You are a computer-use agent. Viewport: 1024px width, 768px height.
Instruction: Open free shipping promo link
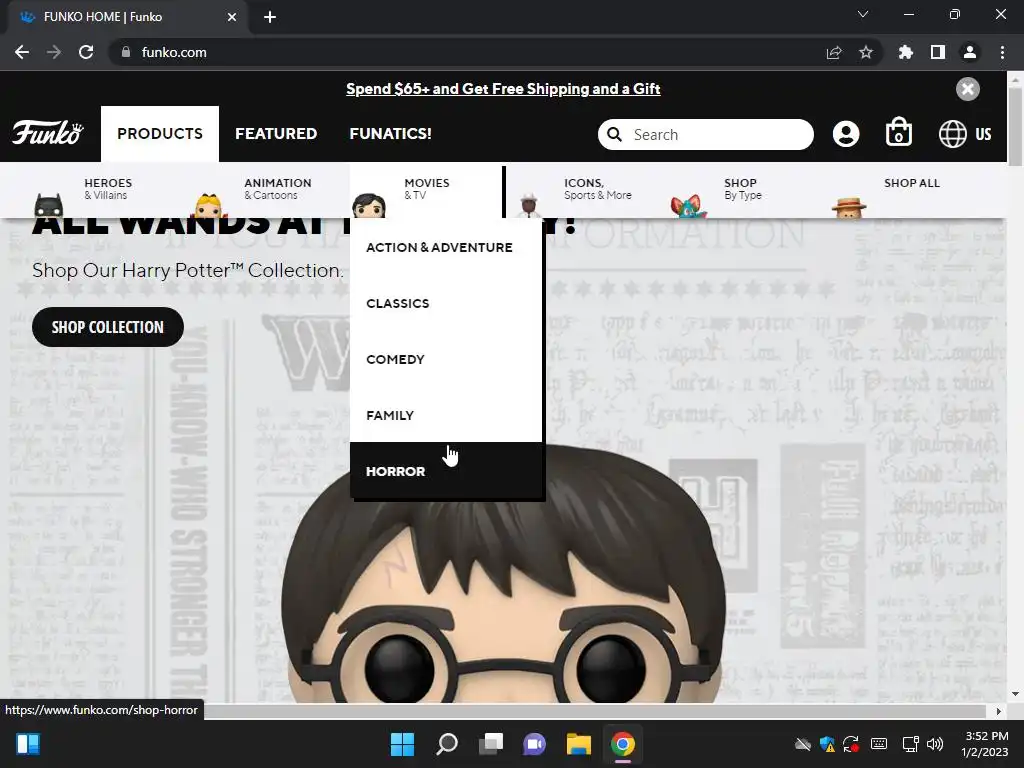coord(503,89)
